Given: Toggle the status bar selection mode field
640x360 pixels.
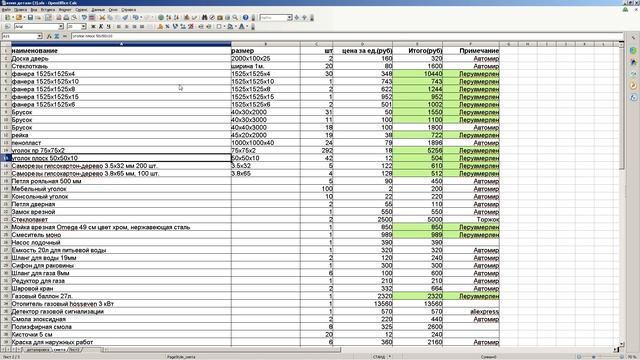Looking at the screenshot, I should [x=379, y=357].
